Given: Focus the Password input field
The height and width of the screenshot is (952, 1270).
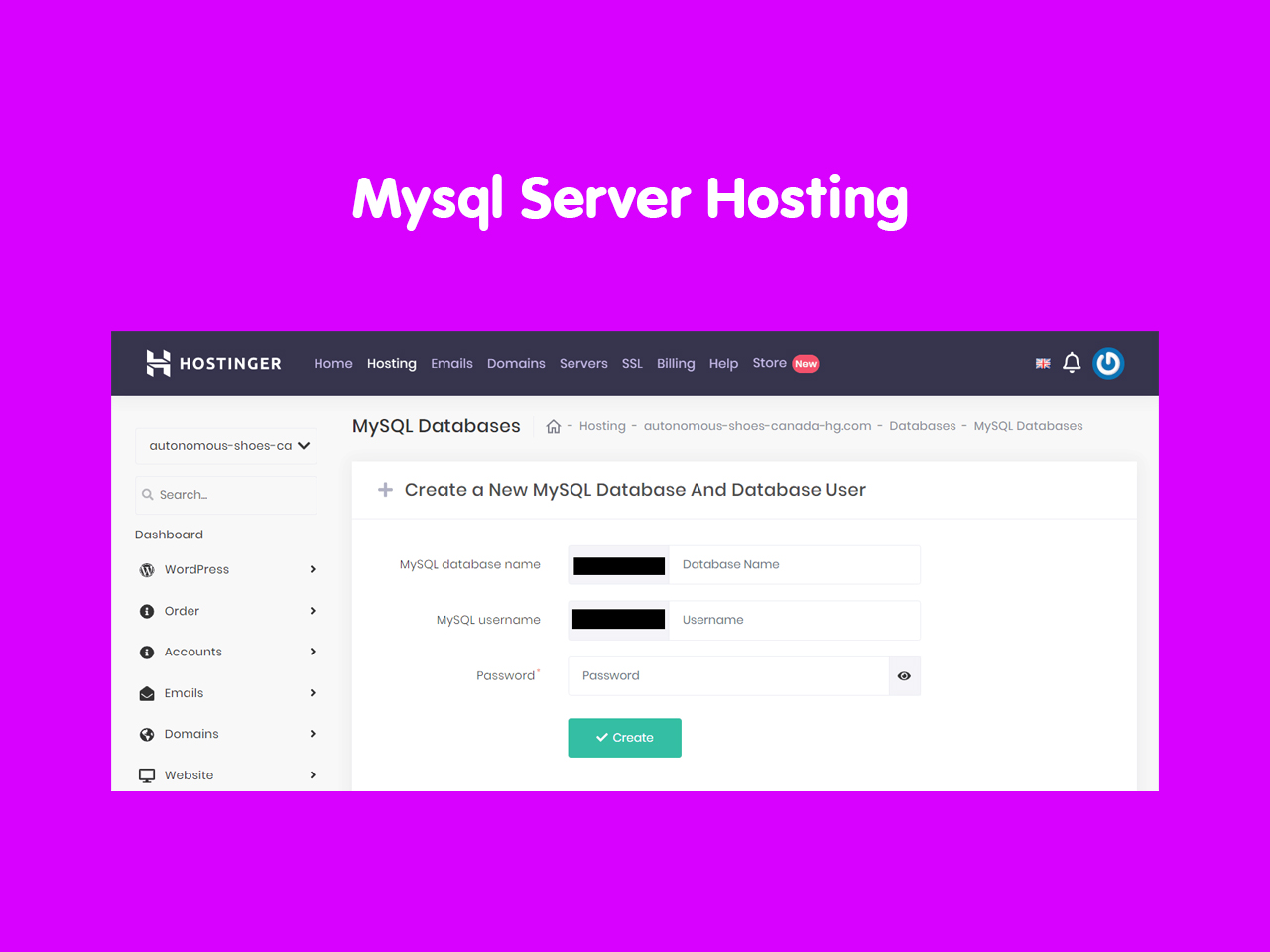Looking at the screenshot, I should pyautogui.click(x=728, y=676).
